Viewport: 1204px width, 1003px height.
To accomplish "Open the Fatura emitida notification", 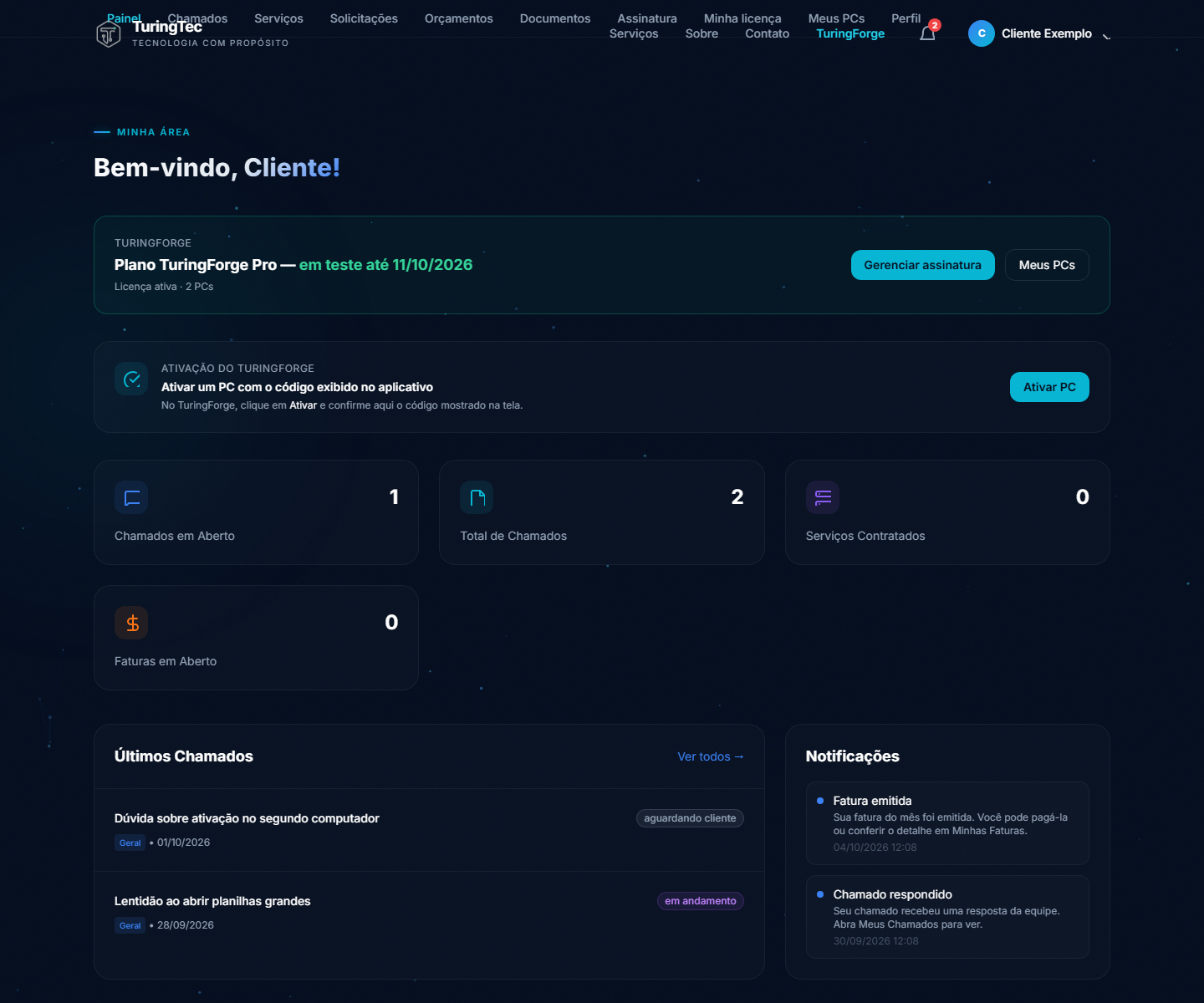I will 947,823.
